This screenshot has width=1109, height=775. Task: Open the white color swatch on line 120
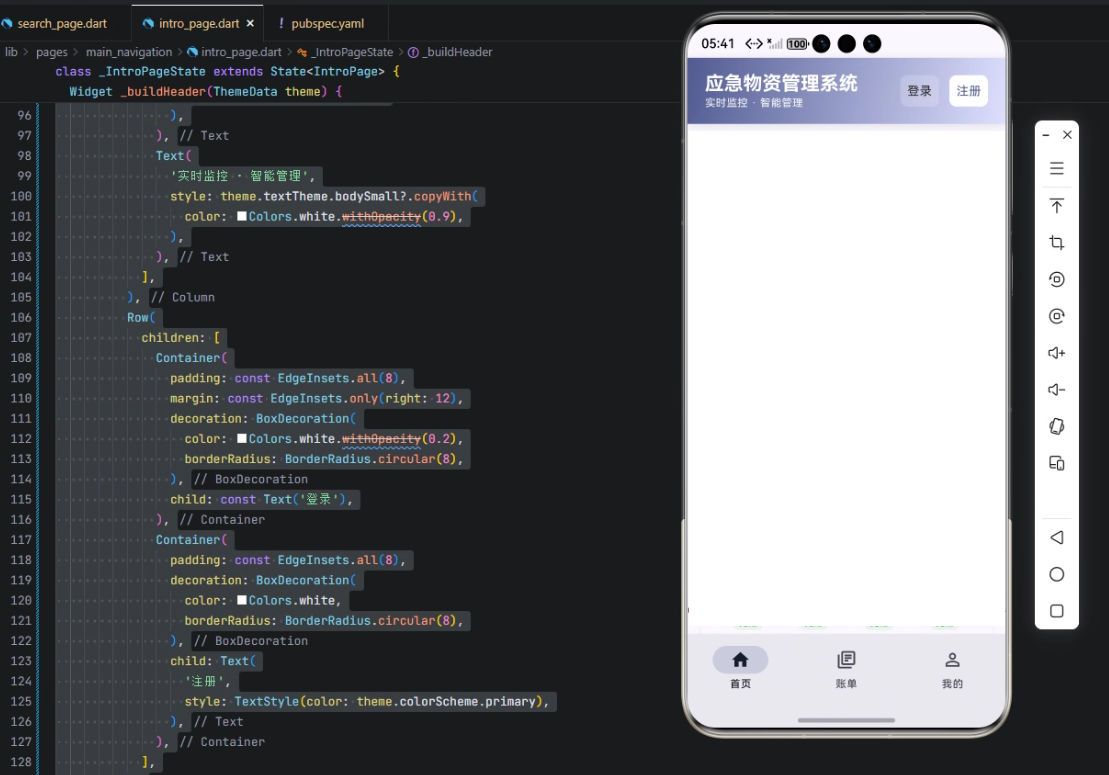coord(242,600)
